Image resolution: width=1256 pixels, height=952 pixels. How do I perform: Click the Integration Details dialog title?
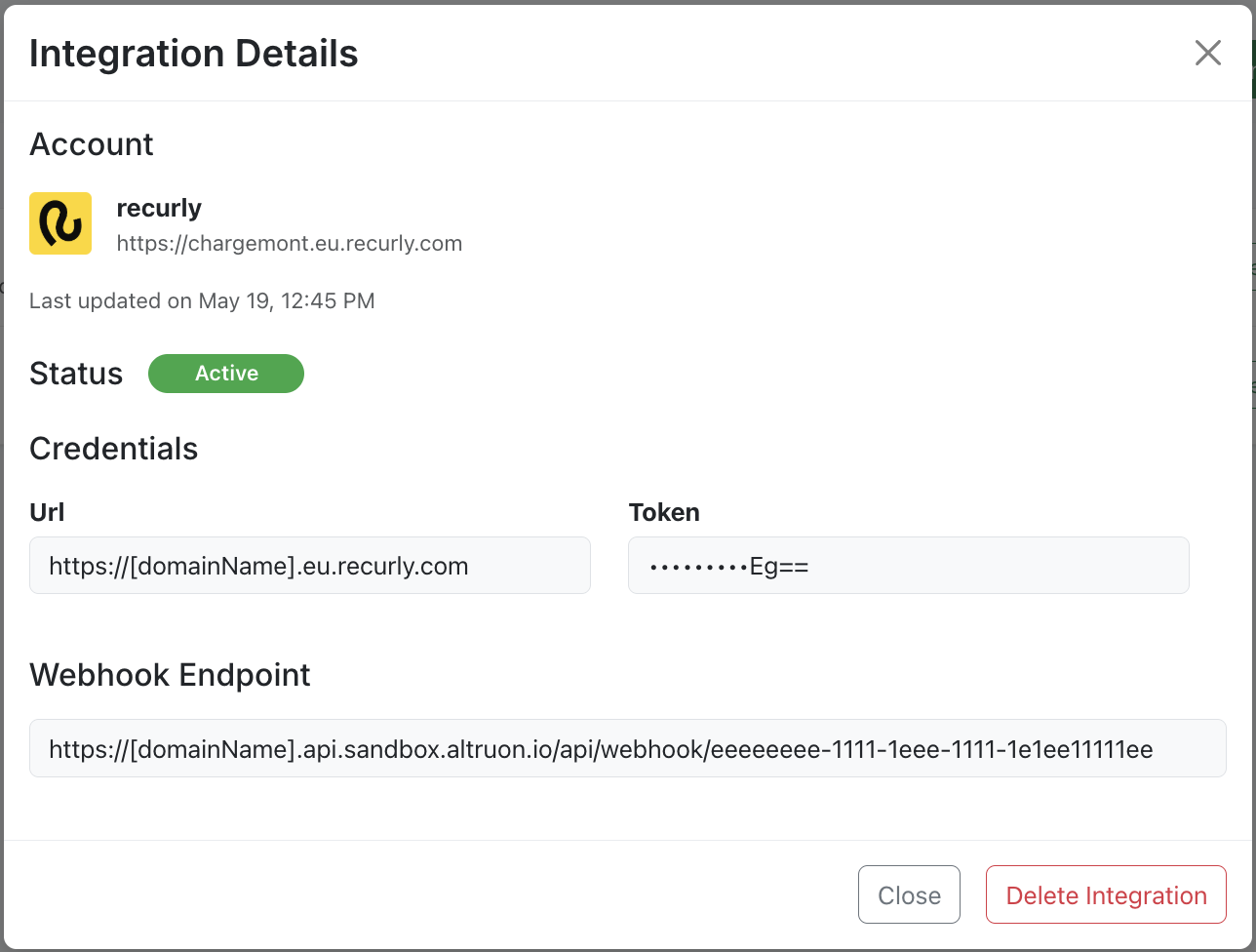(192, 54)
